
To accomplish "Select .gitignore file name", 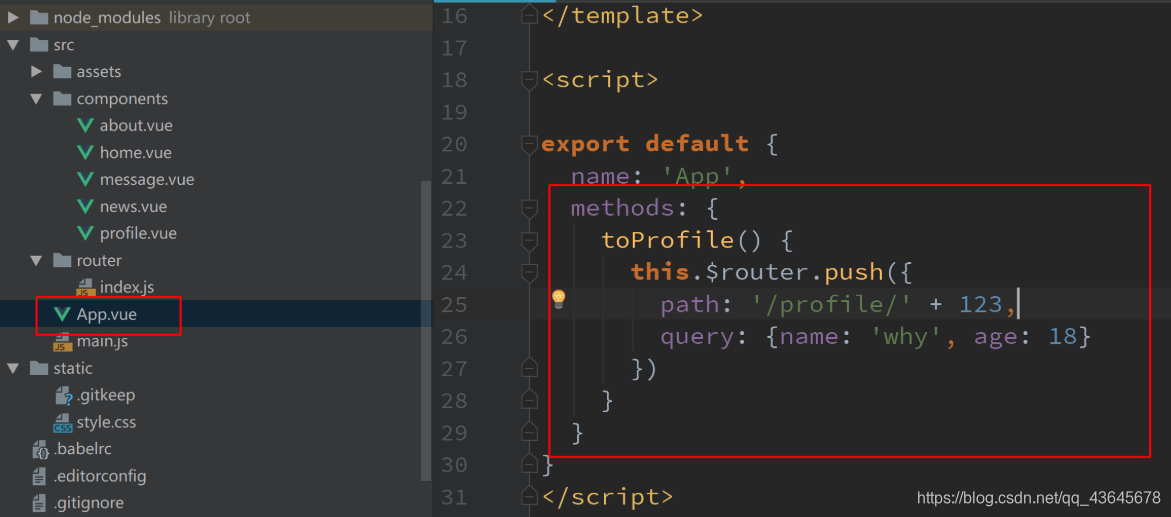I will 88,504.
